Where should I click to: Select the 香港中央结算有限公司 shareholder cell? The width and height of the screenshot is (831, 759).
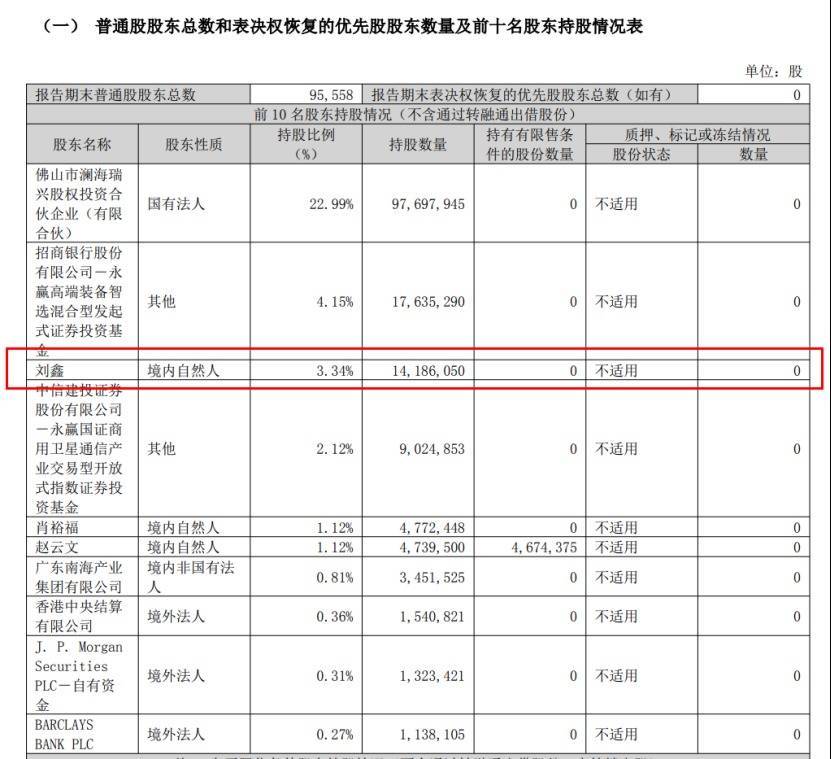pyautogui.click(x=82, y=616)
